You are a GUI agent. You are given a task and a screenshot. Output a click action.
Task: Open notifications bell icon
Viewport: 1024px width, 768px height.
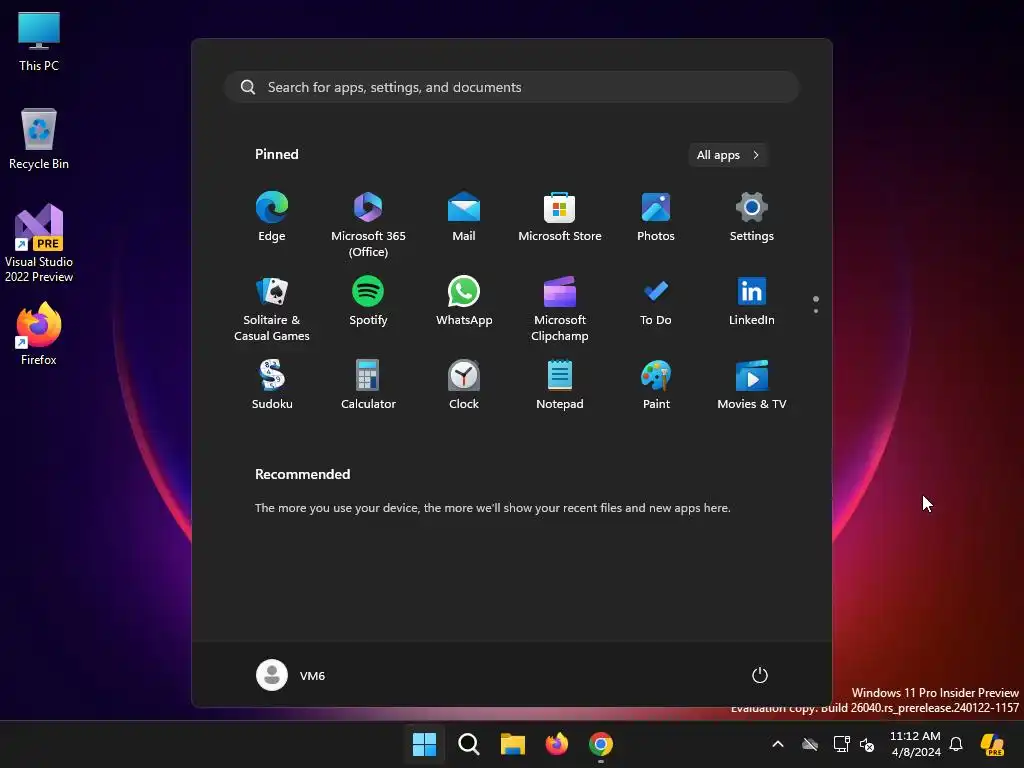point(956,744)
